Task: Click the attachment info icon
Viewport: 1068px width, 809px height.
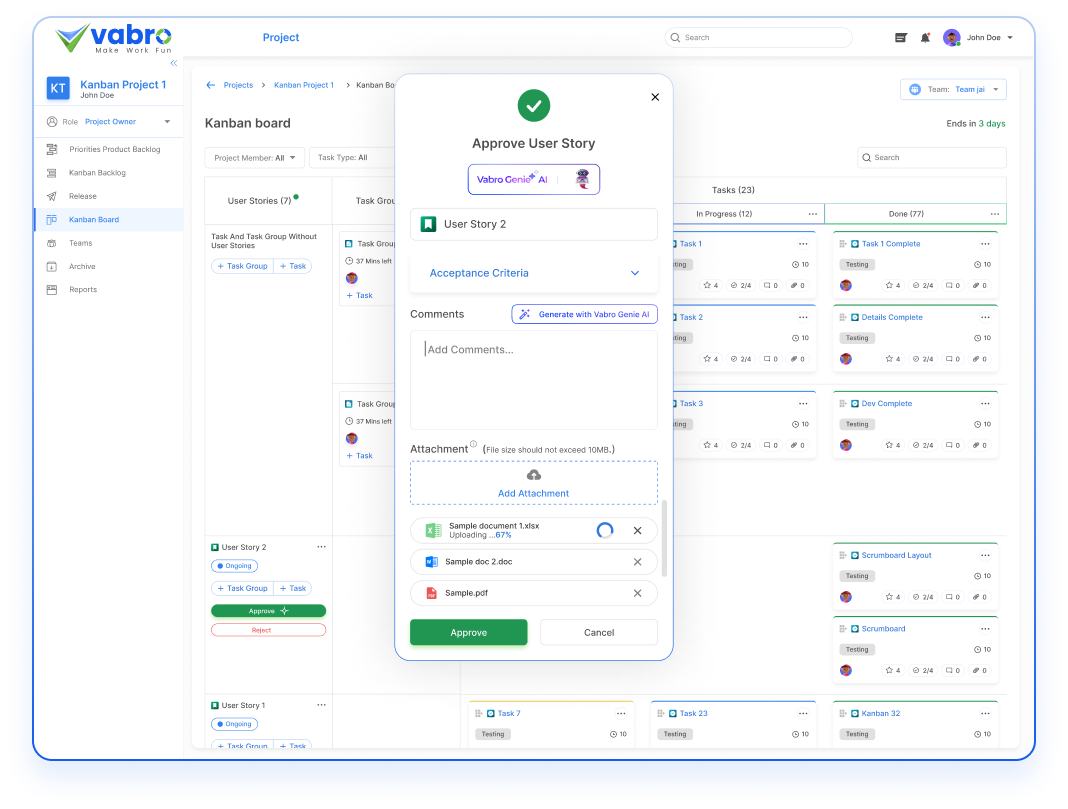Action: tap(474, 446)
